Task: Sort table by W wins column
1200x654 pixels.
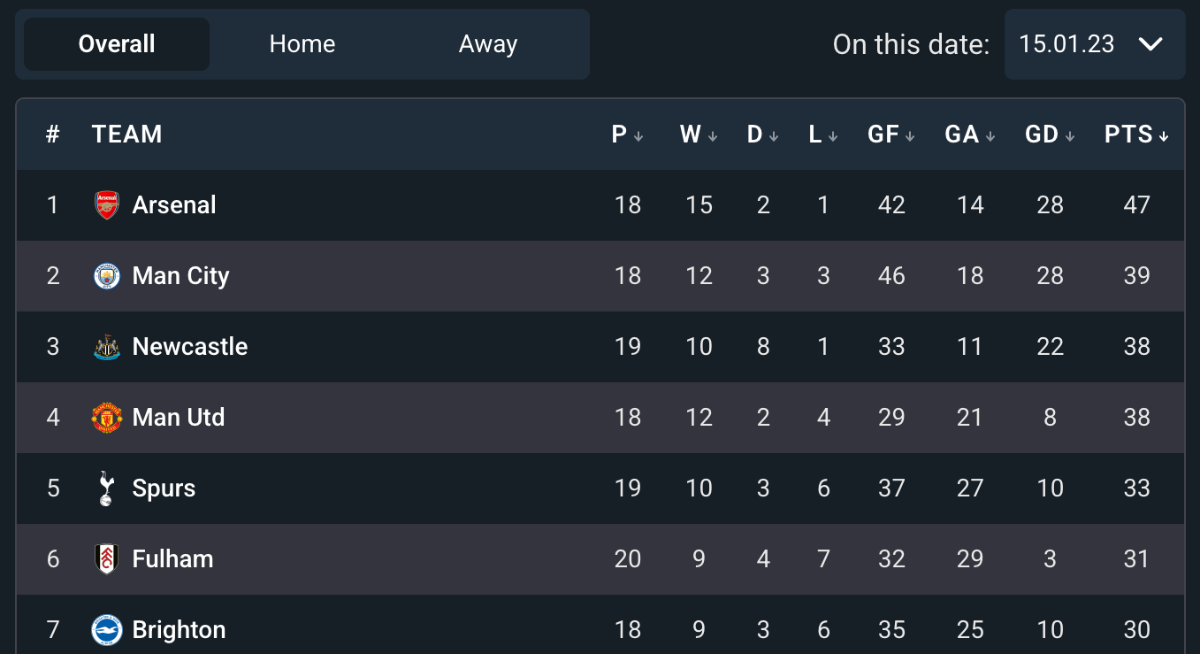Action: pyautogui.click(x=698, y=135)
